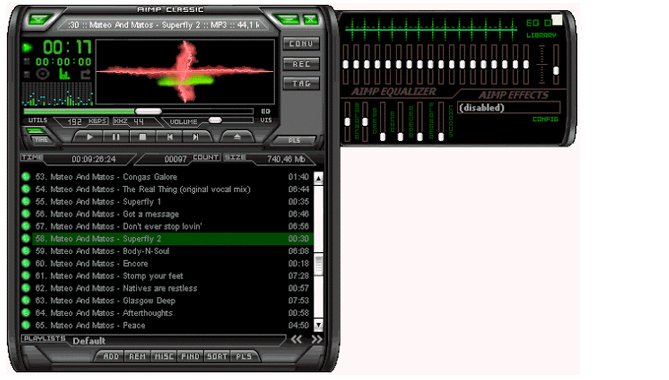The image size is (669, 380).
Task: Click the green bars visualization icon
Action: [x=64, y=74]
